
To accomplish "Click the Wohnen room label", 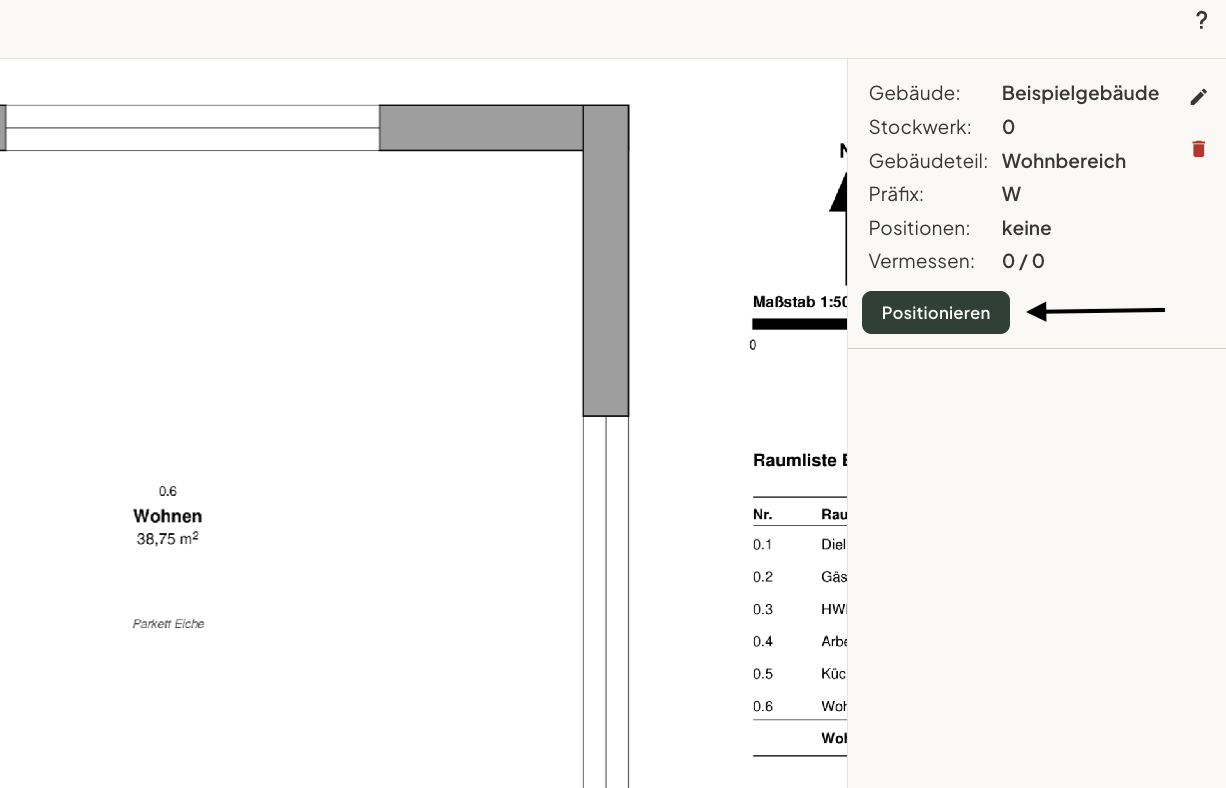I will pyautogui.click(x=168, y=516).
